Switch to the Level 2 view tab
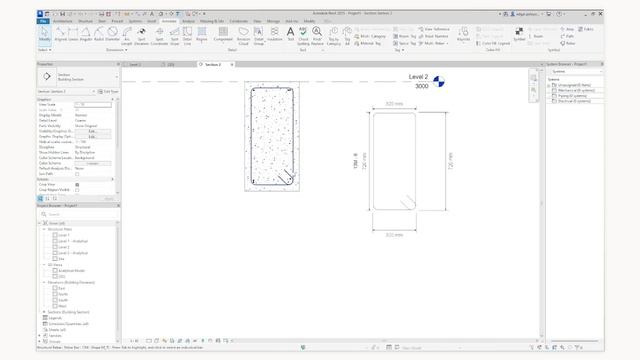The image size is (640, 360). click(x=136, y=64)
